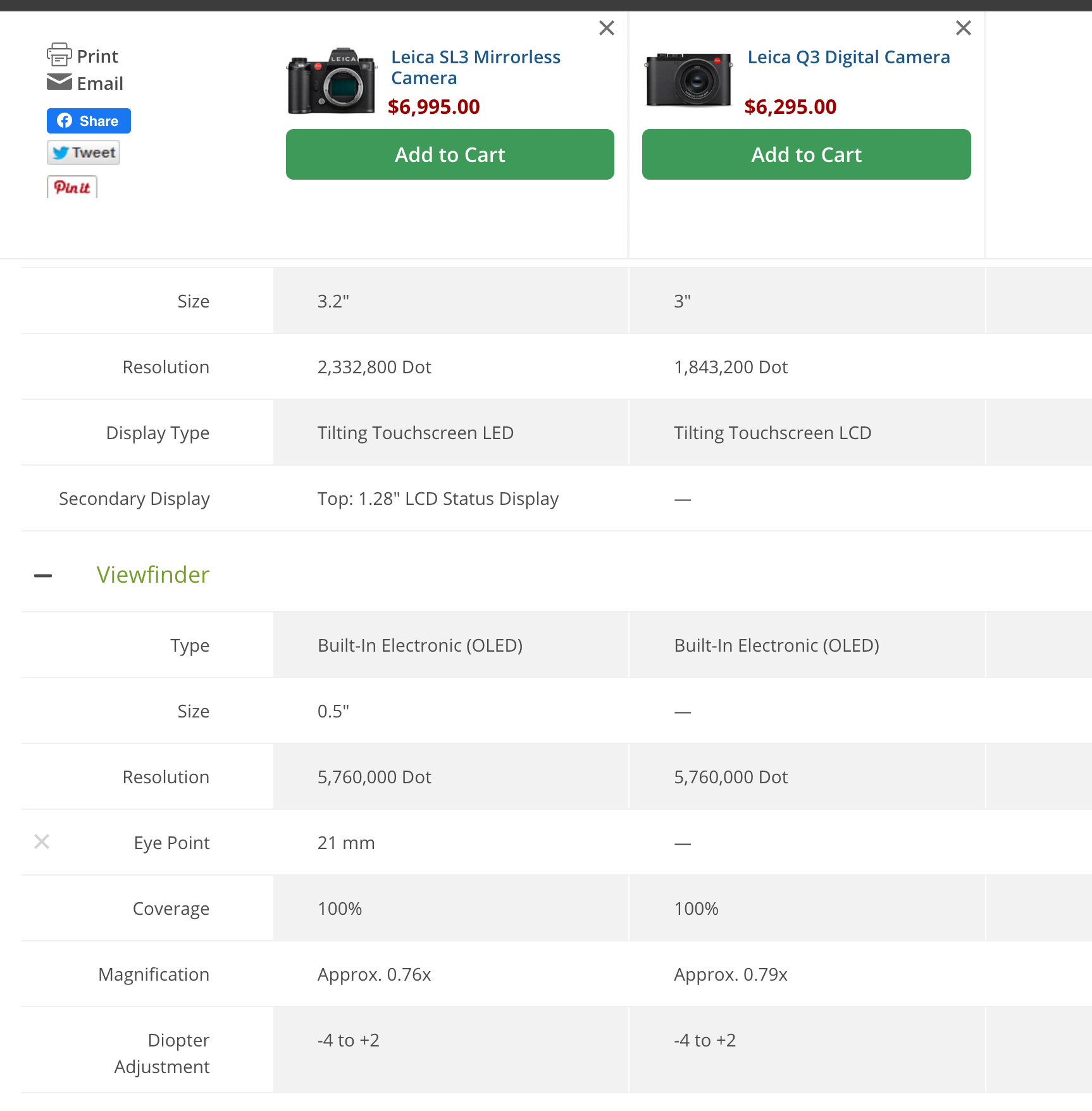Click the Pinterest Pin it button

click(x=72, y=187)
